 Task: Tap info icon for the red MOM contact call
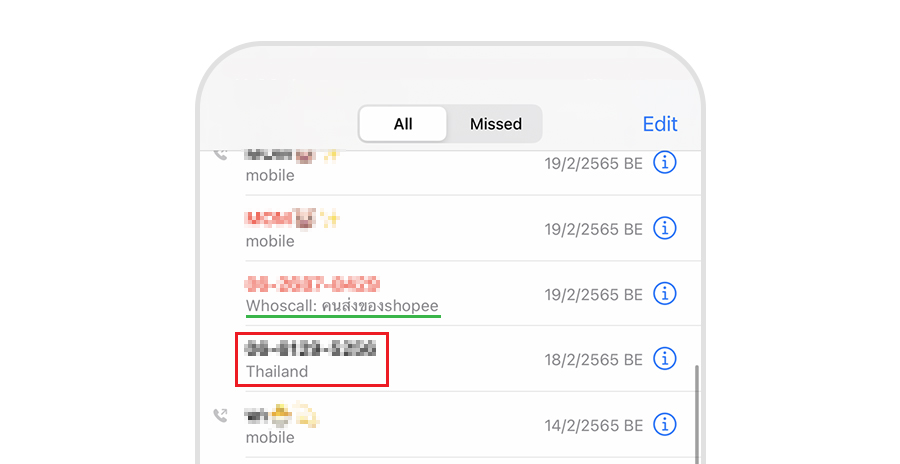(665, 228)
